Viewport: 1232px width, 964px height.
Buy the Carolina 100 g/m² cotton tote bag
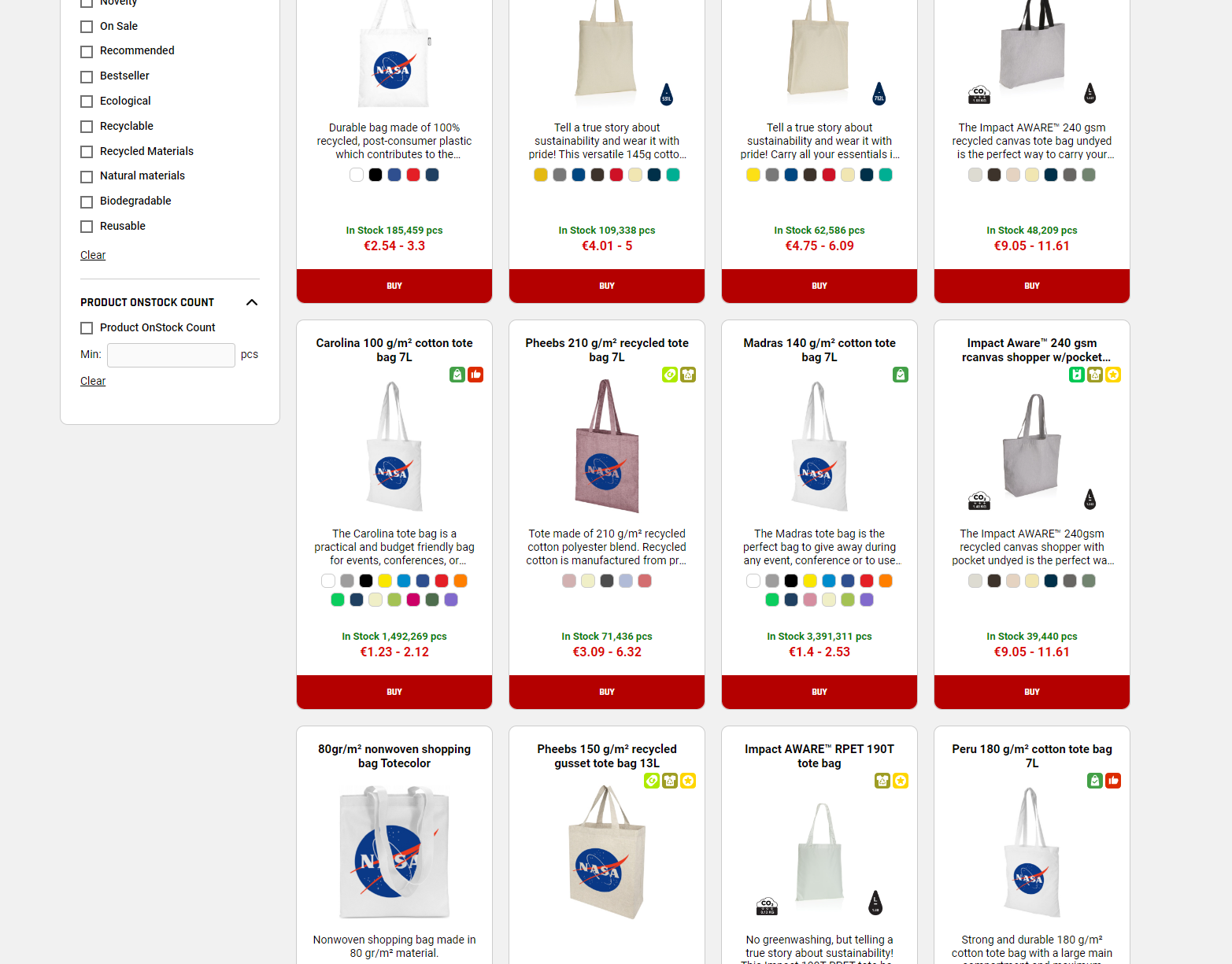[x=394, y=692]
